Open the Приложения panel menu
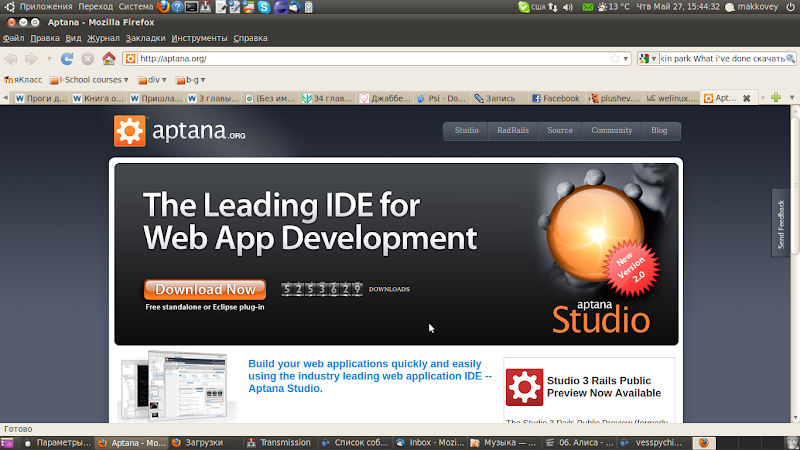This screenshot has width=800, height=450. click(x=46, y=7)
